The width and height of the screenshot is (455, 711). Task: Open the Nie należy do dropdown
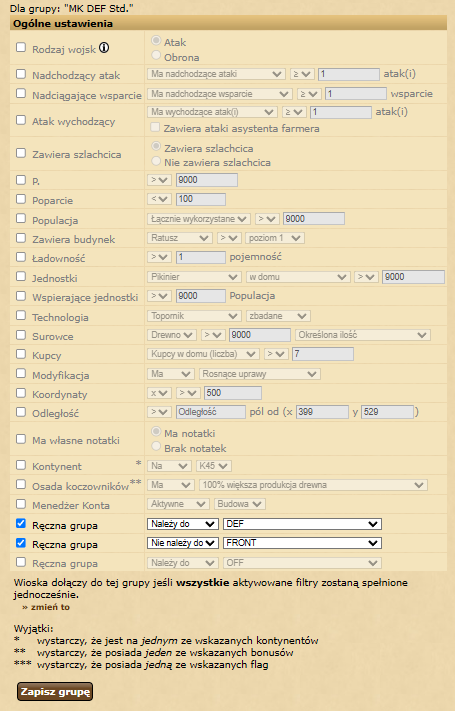click(182, 543)
